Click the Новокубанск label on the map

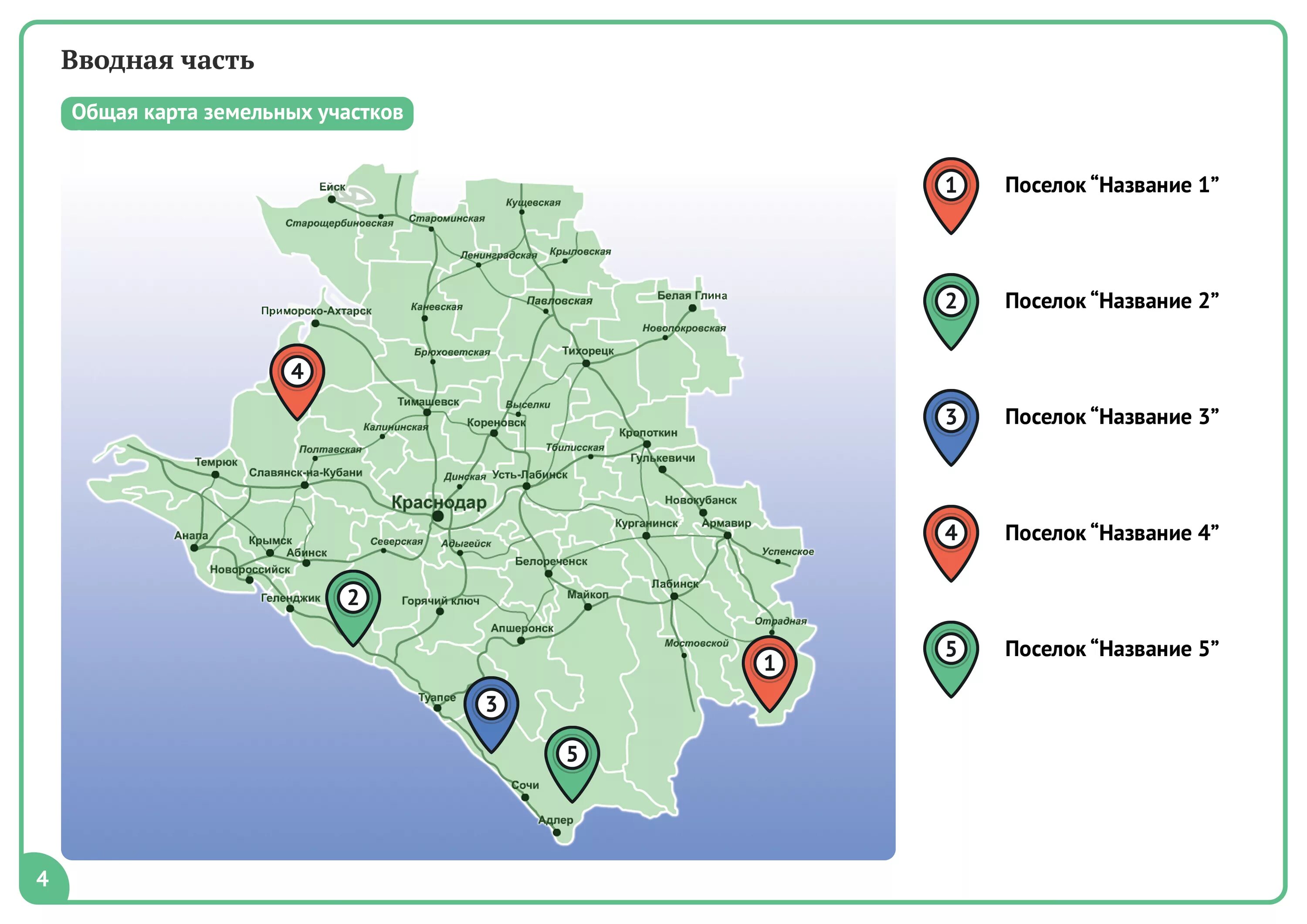click(x=701, y=501)
